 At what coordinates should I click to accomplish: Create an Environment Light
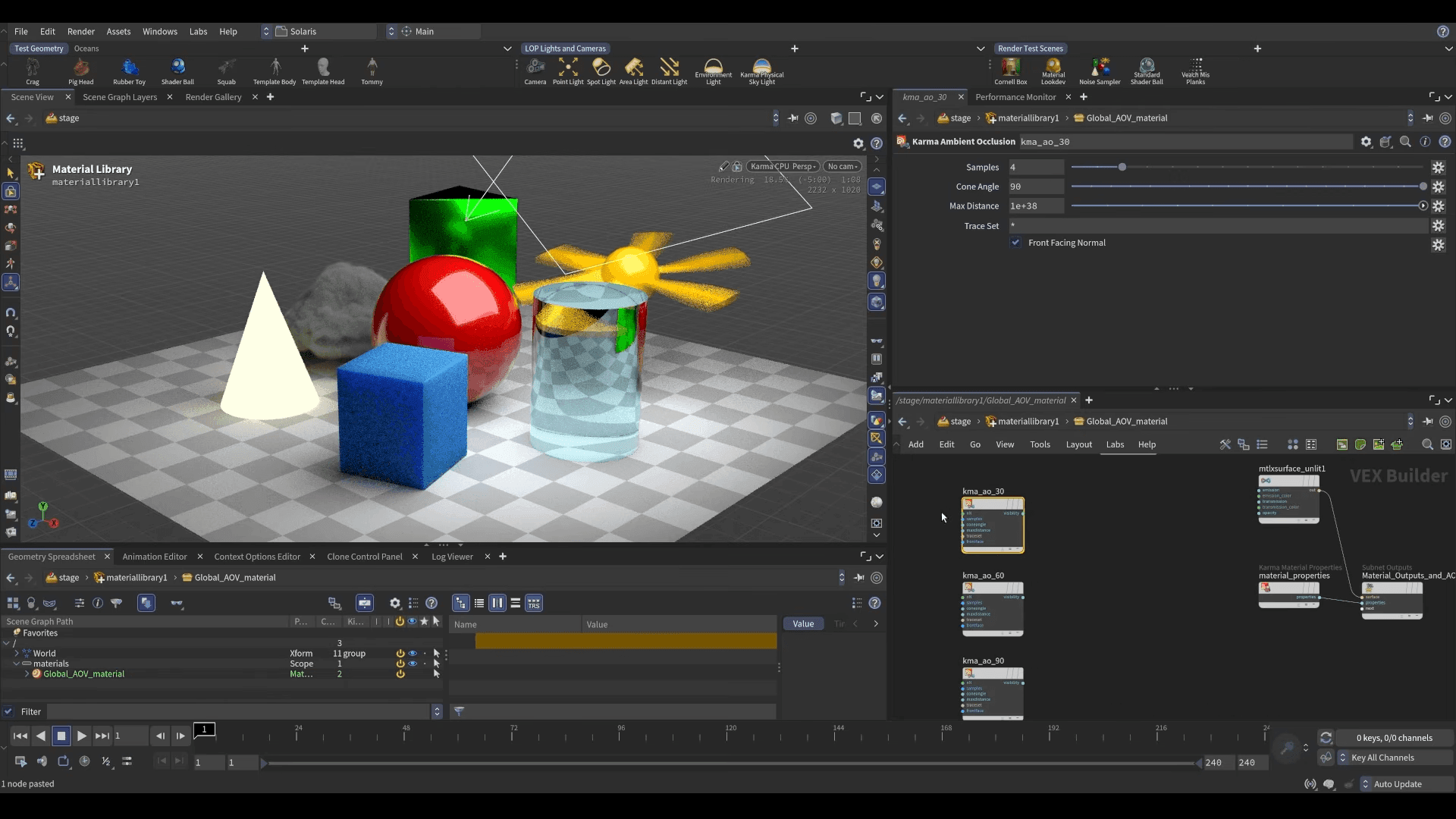click(714, 71)
